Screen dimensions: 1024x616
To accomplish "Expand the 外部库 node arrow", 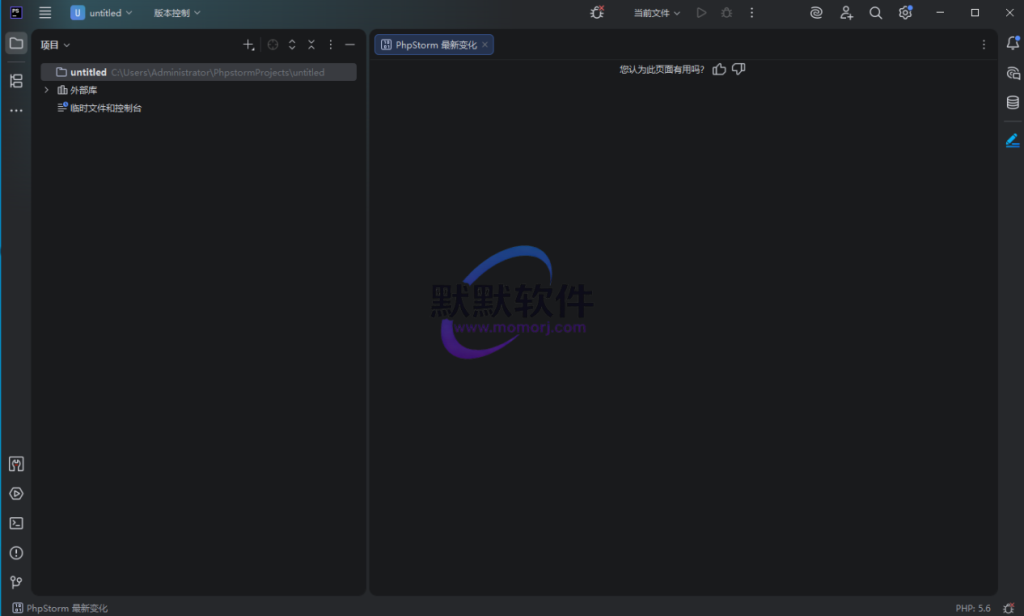I will (46, 89).
